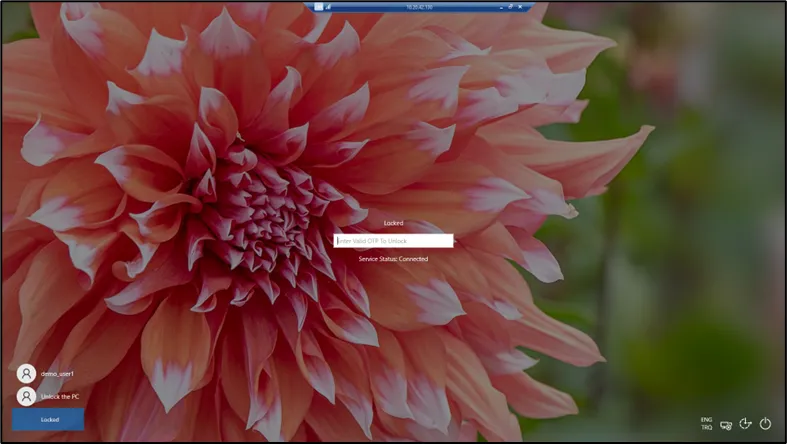Click the OTP unlock input field
Image resolution: width=787 pixels, height=444 pixels.
coord(394,241)
